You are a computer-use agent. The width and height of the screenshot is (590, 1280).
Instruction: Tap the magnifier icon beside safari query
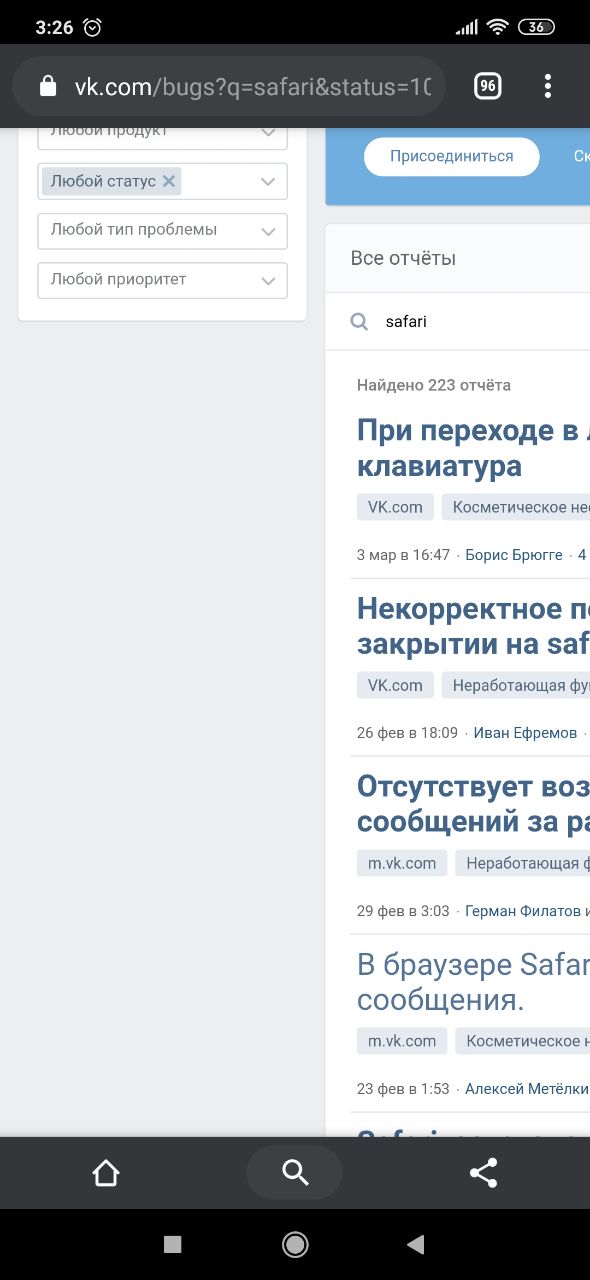359,322
